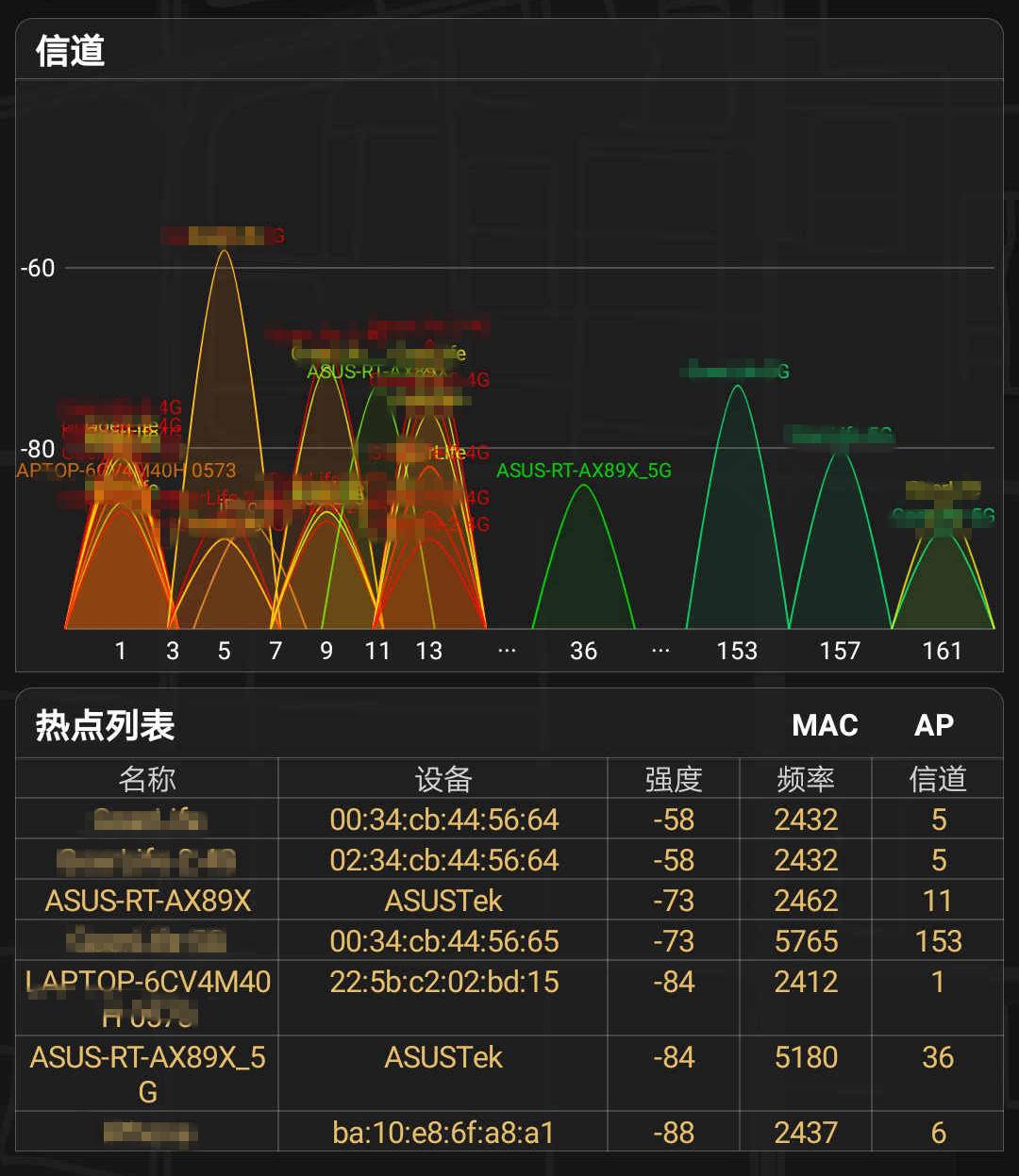Select channel 5 label on the axis

point(224,651)
